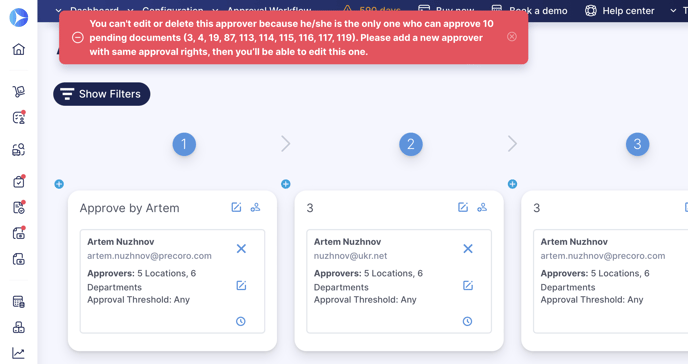This screenshot has width=688, height=364.
Task: Open Help center in top bar
Action: tap(620, 11)
